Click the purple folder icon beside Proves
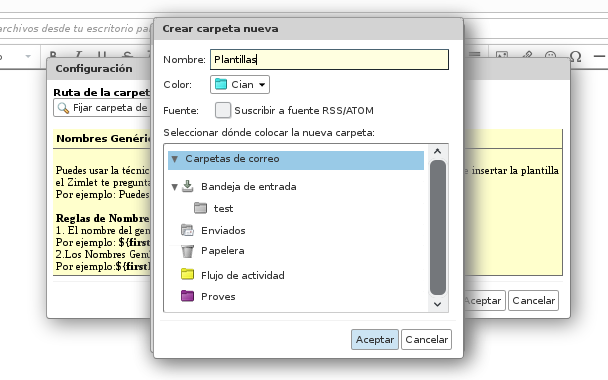This screenshot has width=608, height=380. pos(187,296)
